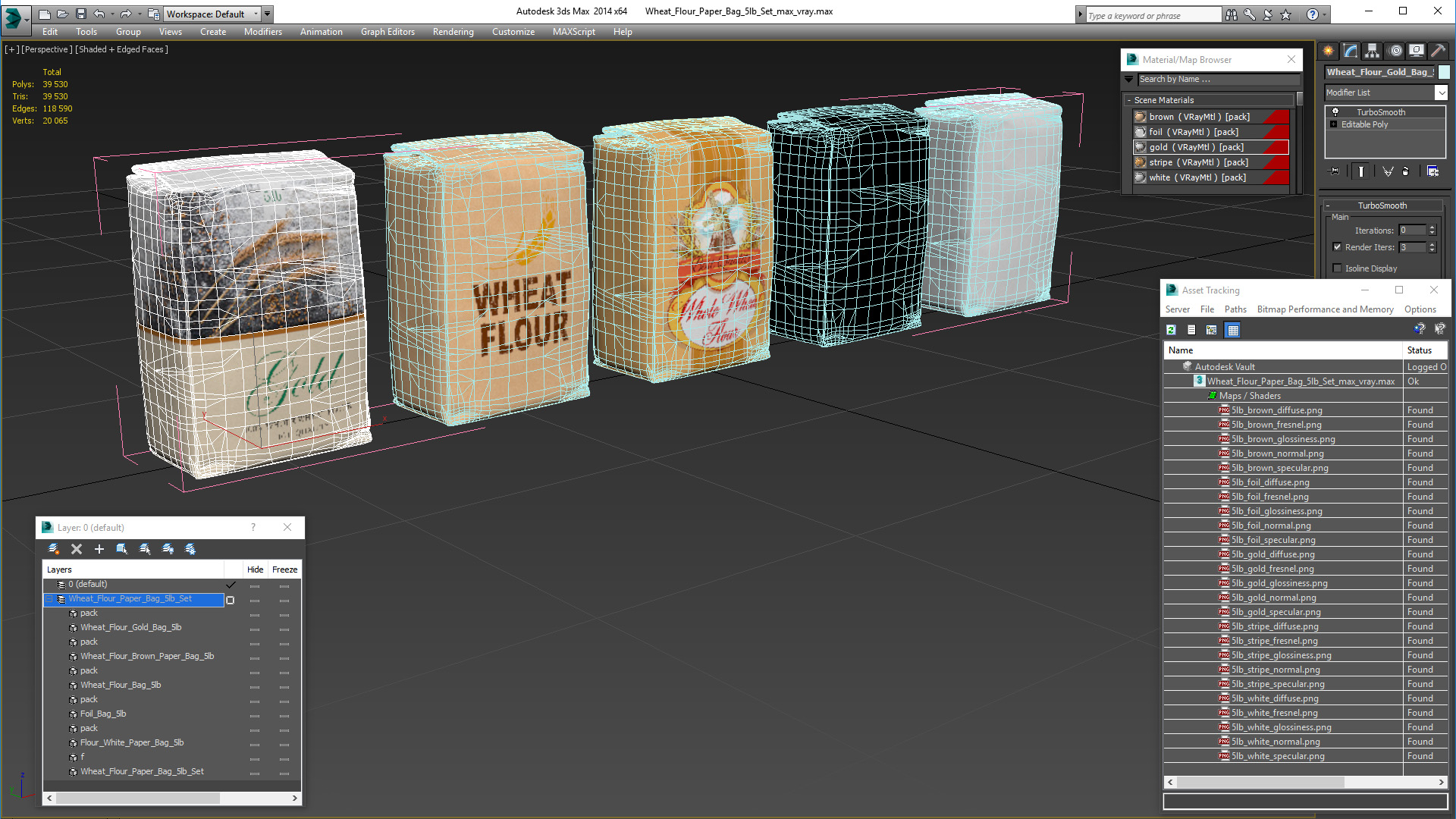Click Shaded + Edged Faces viewport label
Viewport: 1456px width, 819px height.
pyautogui.click(x=121, y=49)
